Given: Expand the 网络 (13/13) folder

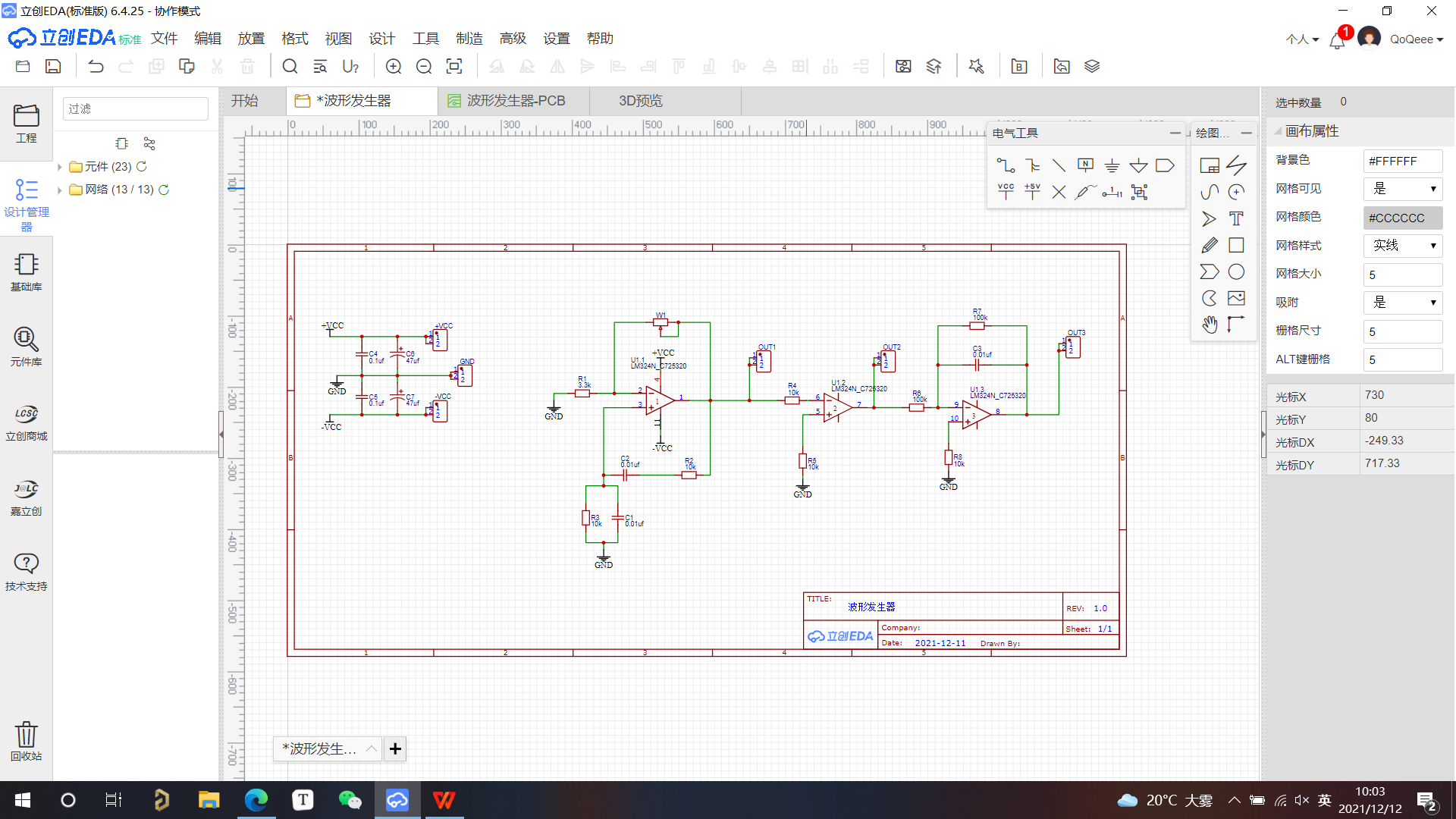Looking at the screenshot, I should point(61,190).
